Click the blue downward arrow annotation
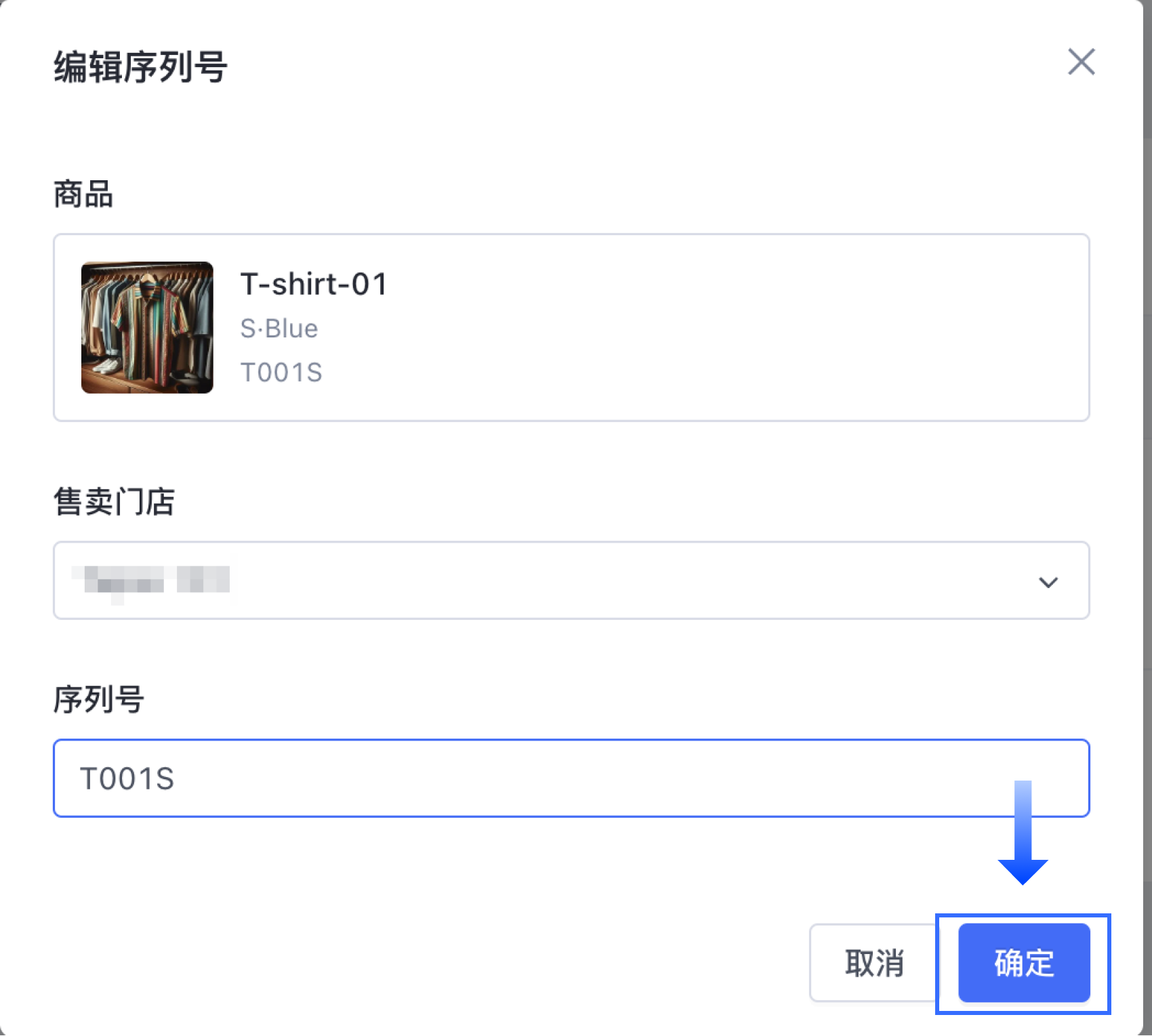 [1023, 833]
